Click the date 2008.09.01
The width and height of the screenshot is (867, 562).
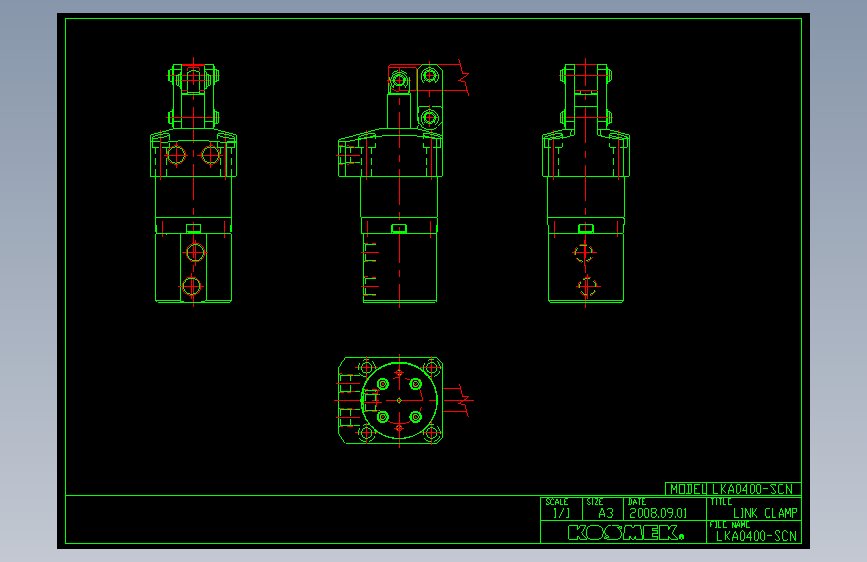pyautogui.click(x=658, y=513)
